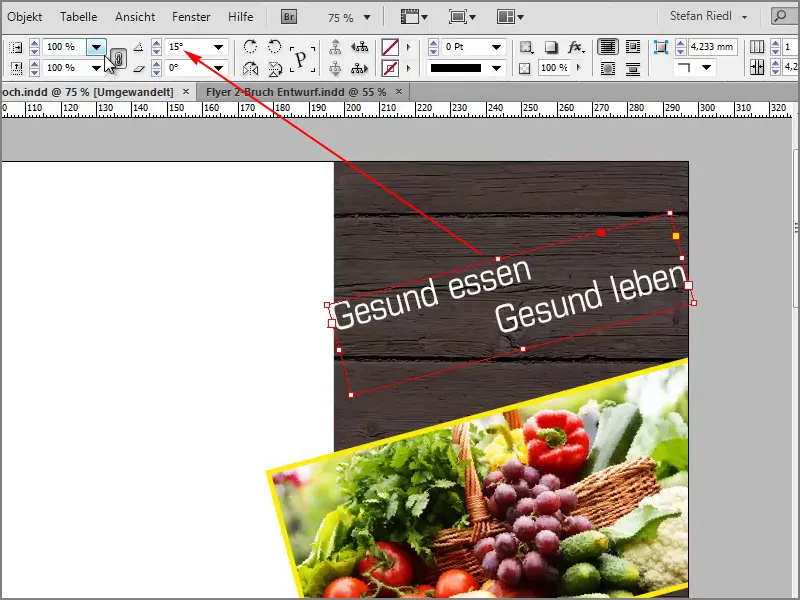The width and height of the screenshot is (800, 600).
Task: Enable no text wrap option
Action: coord(608,47)
